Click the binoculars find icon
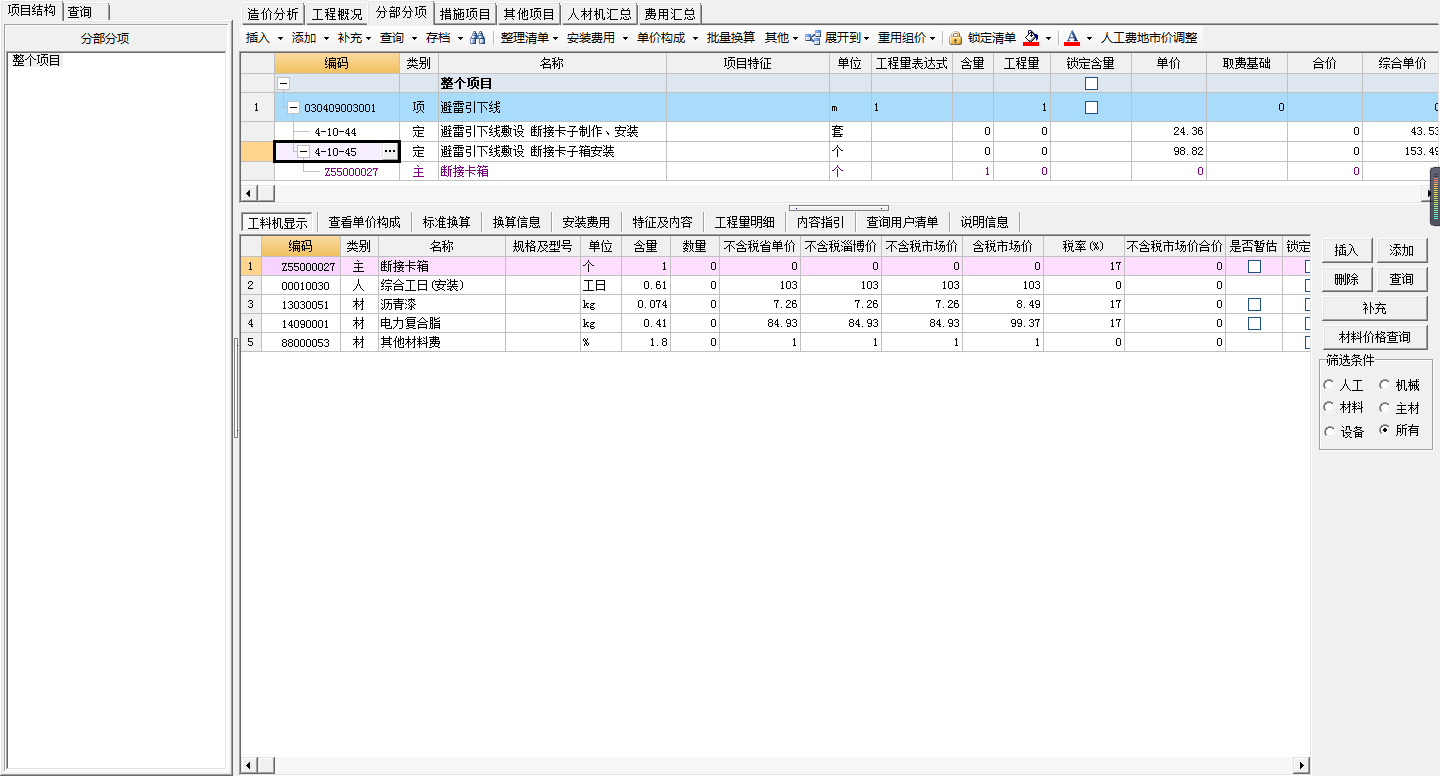The image size is (1440, 776). [x=478, y=38]
